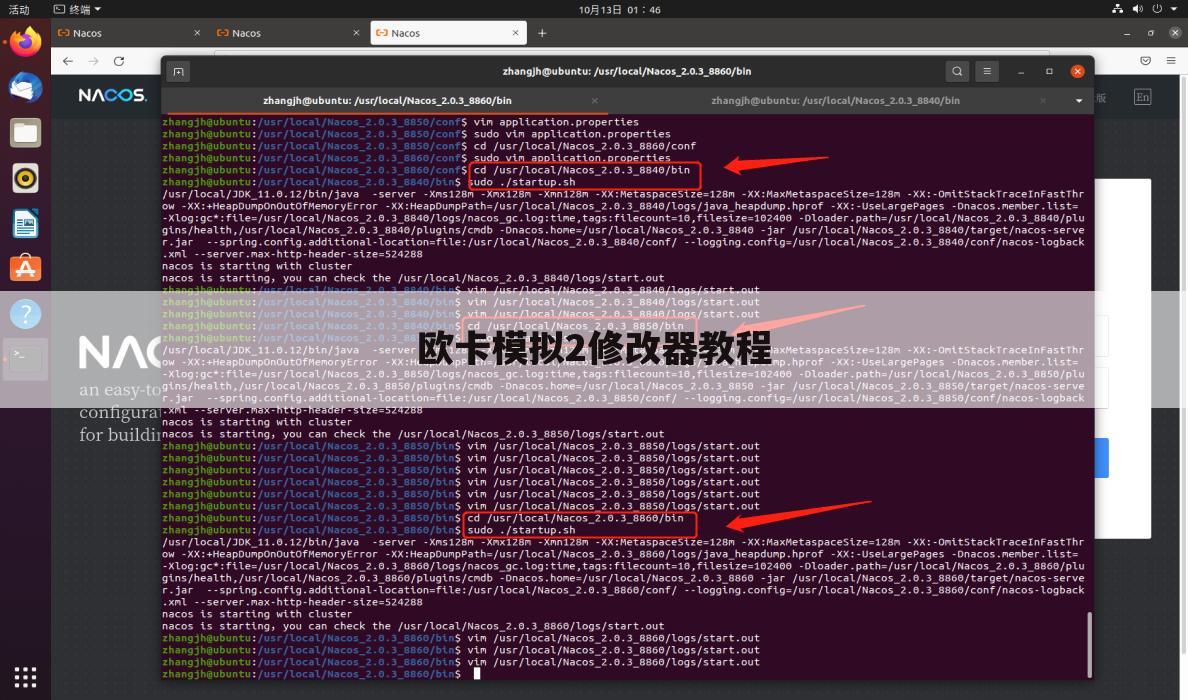Viewport: 1188px width, 700px height.
Task: Expand the terminal tab list dropdown
Action: tap(1079, 101)
